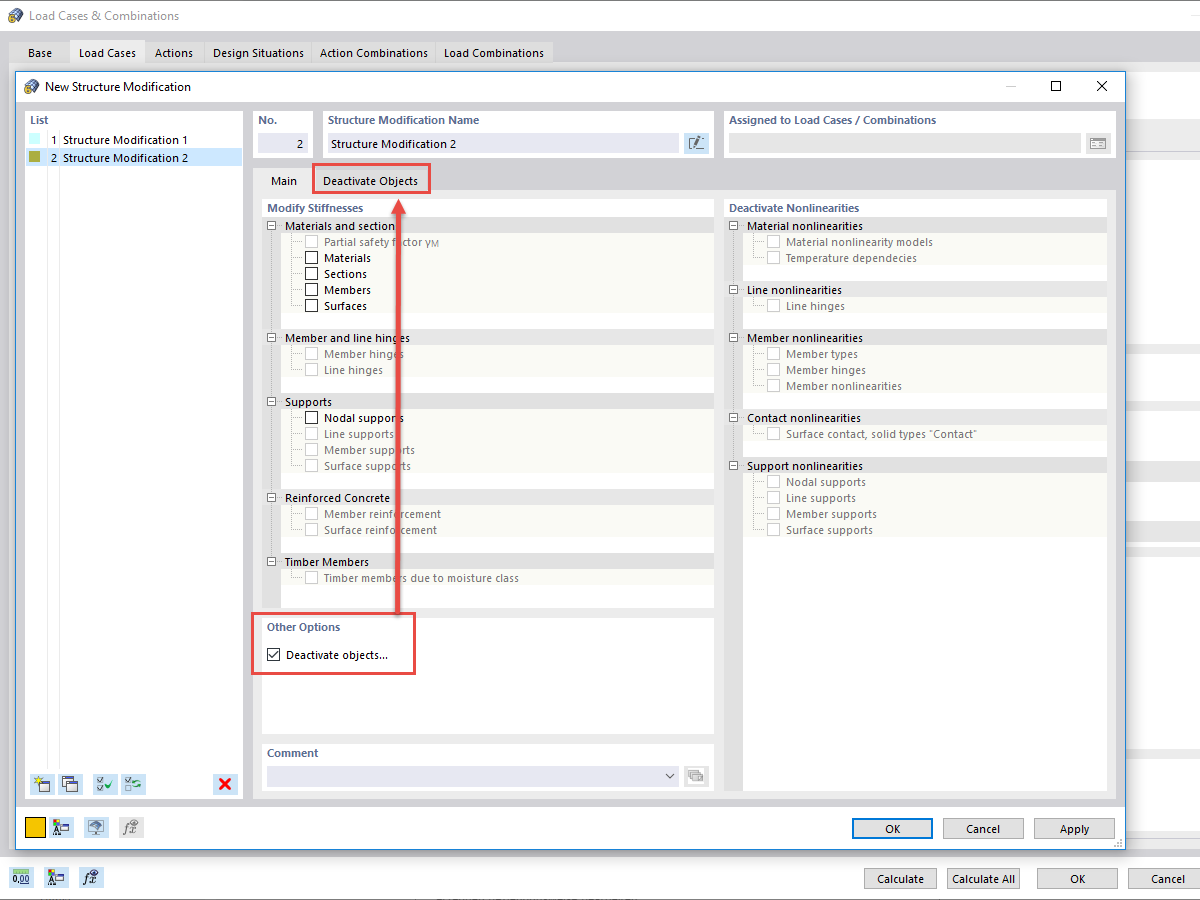Uncheck Deactivate objects under Other Options
1200x900 pixels.
273,654
